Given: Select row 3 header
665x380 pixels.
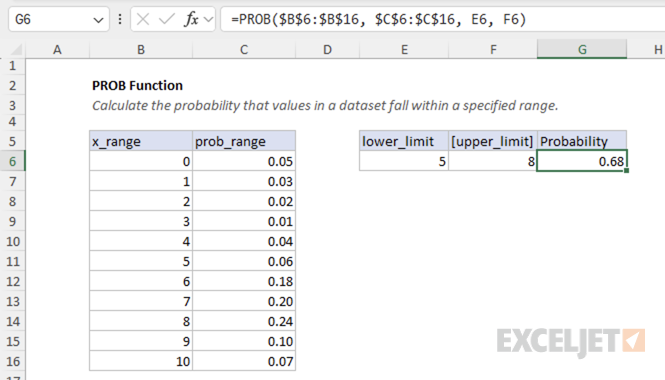Looking at the screenshot, I should (x=13, y=105).
